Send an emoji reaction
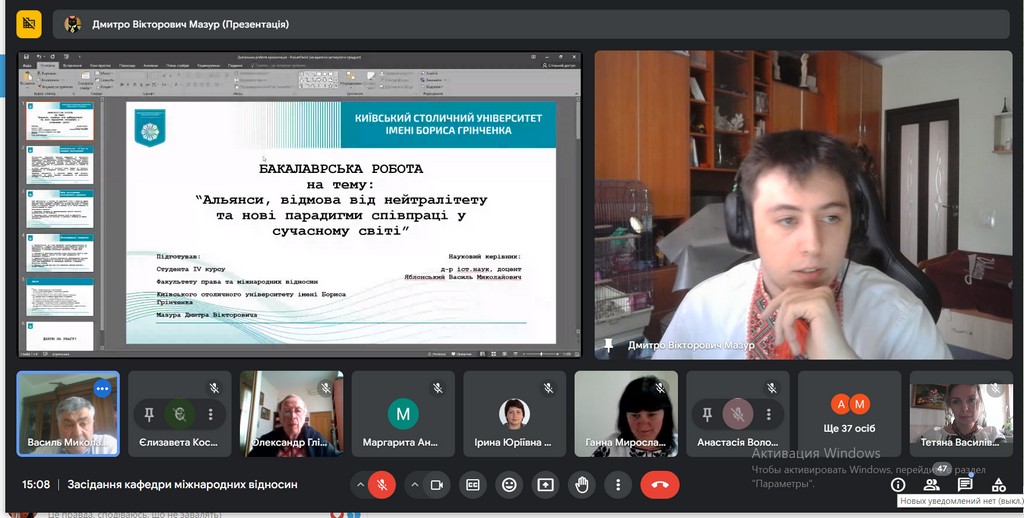Image resolution: width=1024 pixels, height=518 pixels. (x=509, y=485)
